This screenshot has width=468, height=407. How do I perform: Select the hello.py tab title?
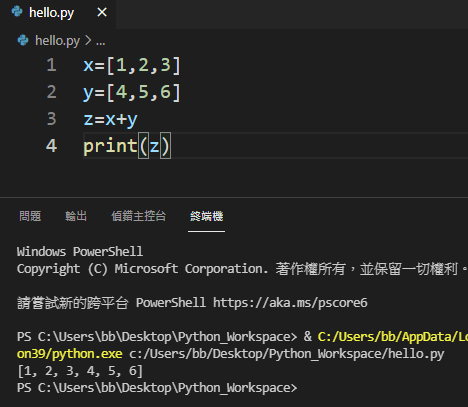[x=52, y=13]
